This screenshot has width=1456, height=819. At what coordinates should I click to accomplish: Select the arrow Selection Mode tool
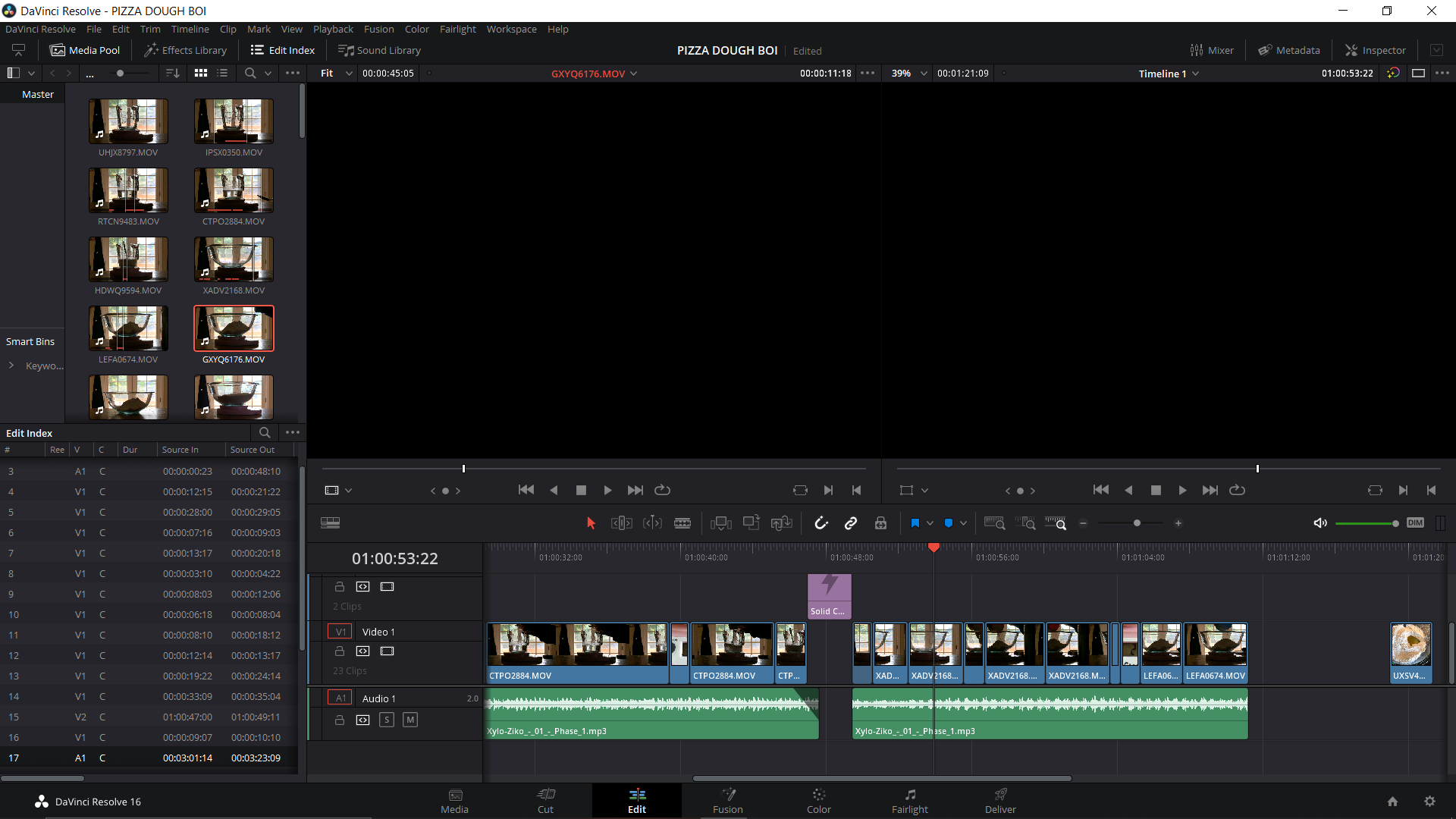(x=591, y=523)
